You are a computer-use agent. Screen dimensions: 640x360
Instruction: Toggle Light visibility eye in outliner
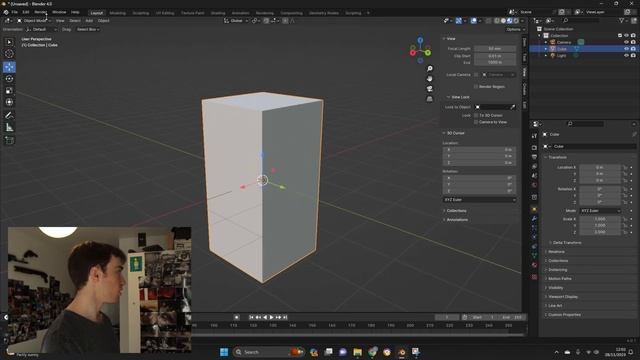tap(626, 56)
